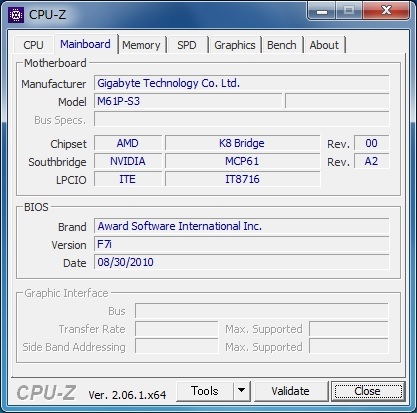
Task: Click the Manufacturer field showing Gigabyte Technology
Action: pyautogui.click(x=241, y=83)
